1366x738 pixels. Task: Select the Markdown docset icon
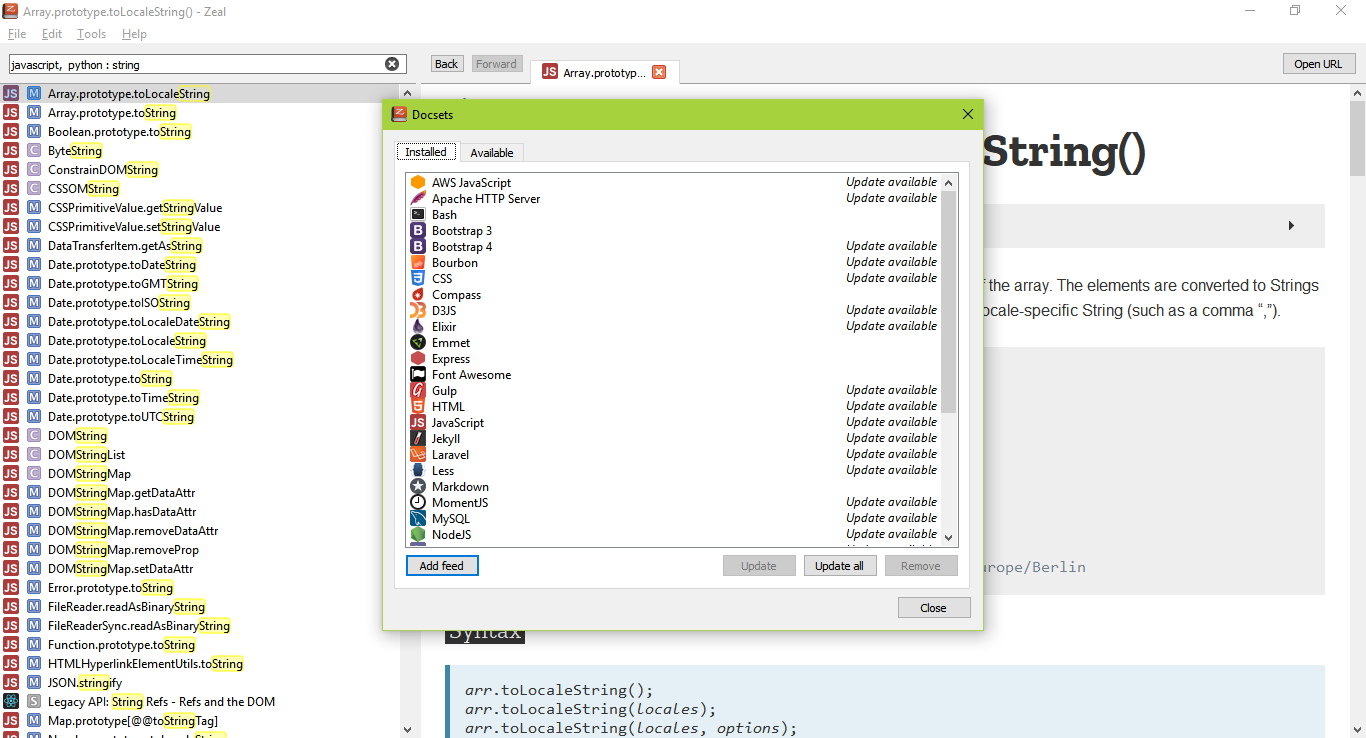pos(418,487)
